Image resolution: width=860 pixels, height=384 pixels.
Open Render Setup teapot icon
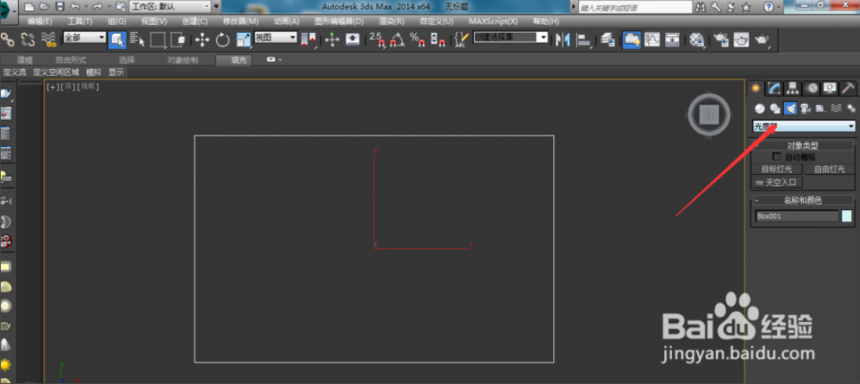coord(721,39)
